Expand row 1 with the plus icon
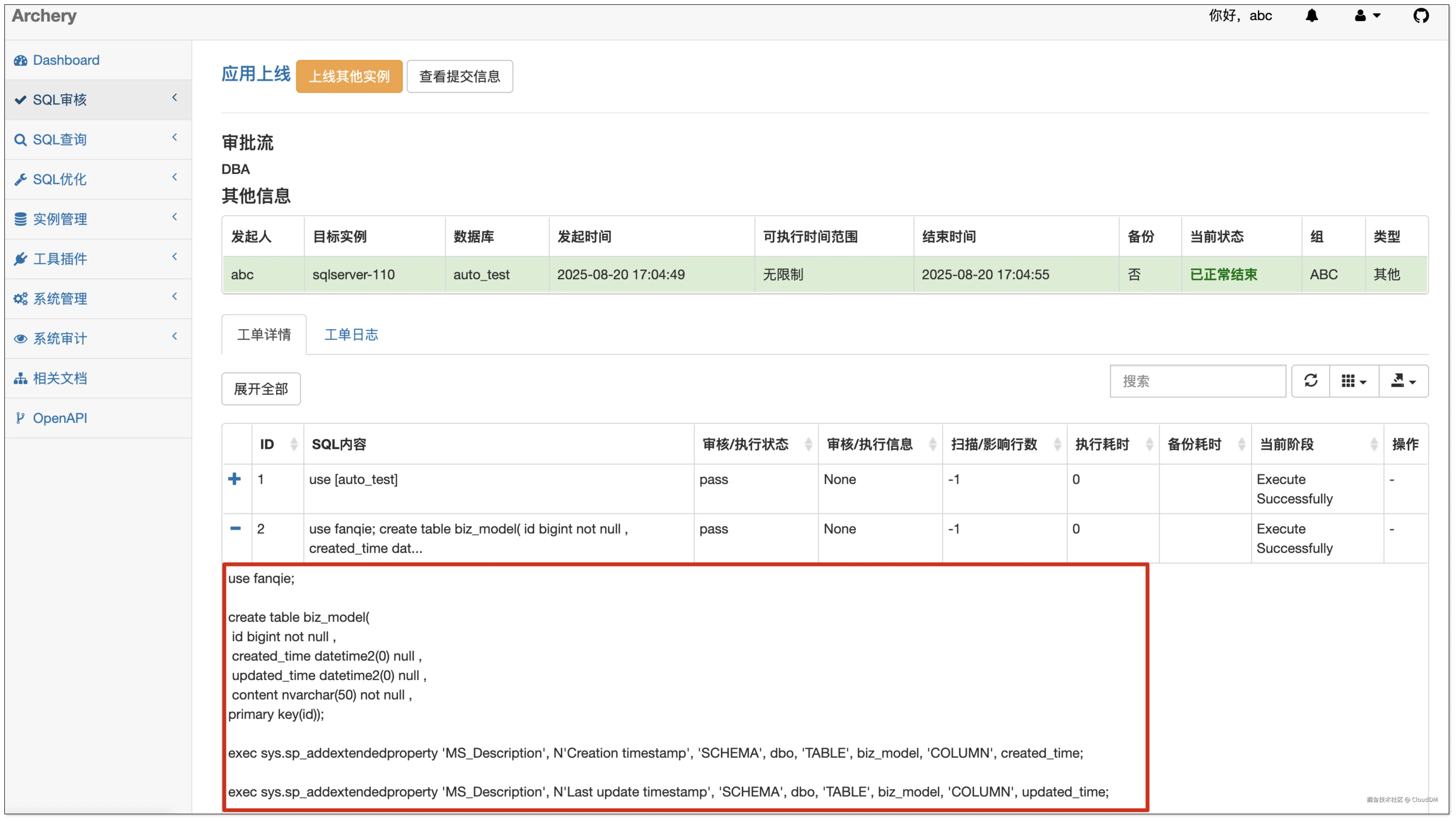The width and height of the screenshot is (1456, 821). point(235,479)
